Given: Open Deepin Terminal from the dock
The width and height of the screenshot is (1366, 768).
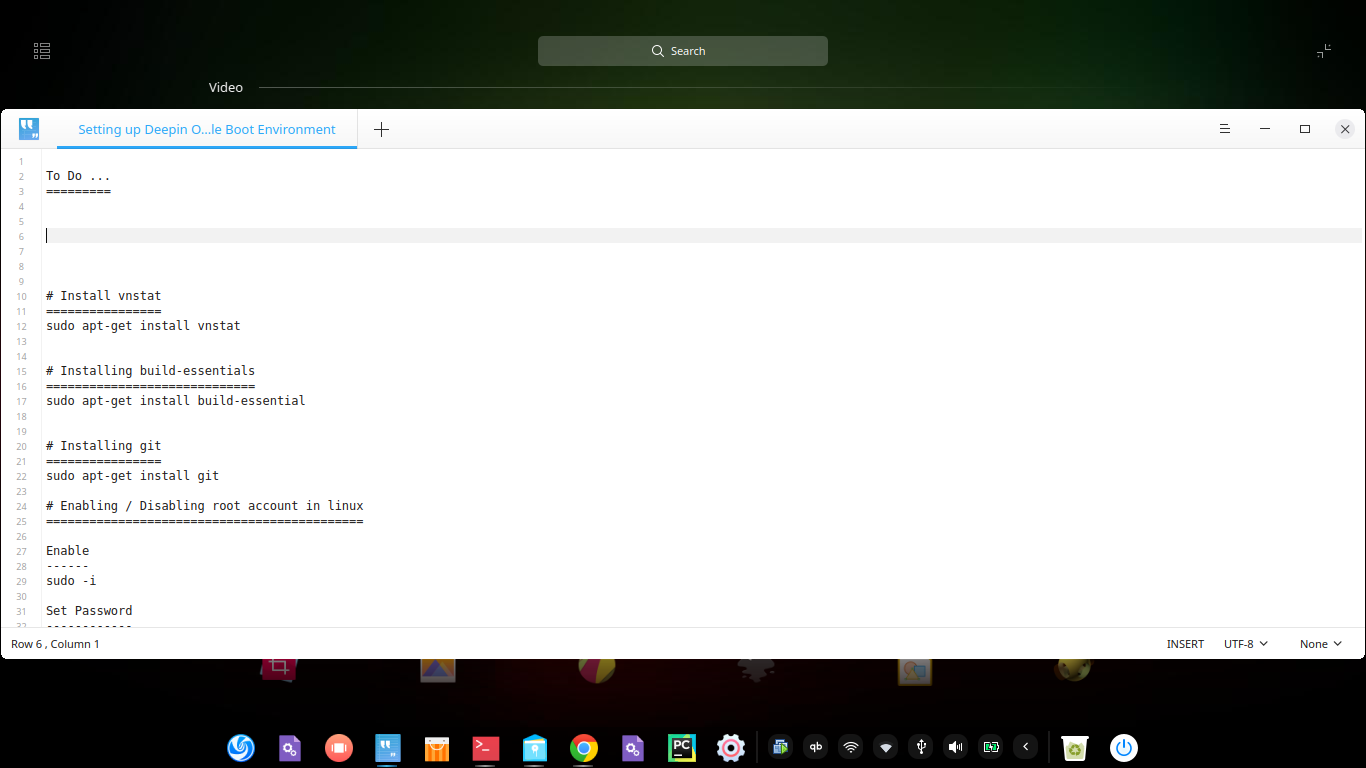Looking at the screenshot, I should pyautogui.click(x=485, y=748).
